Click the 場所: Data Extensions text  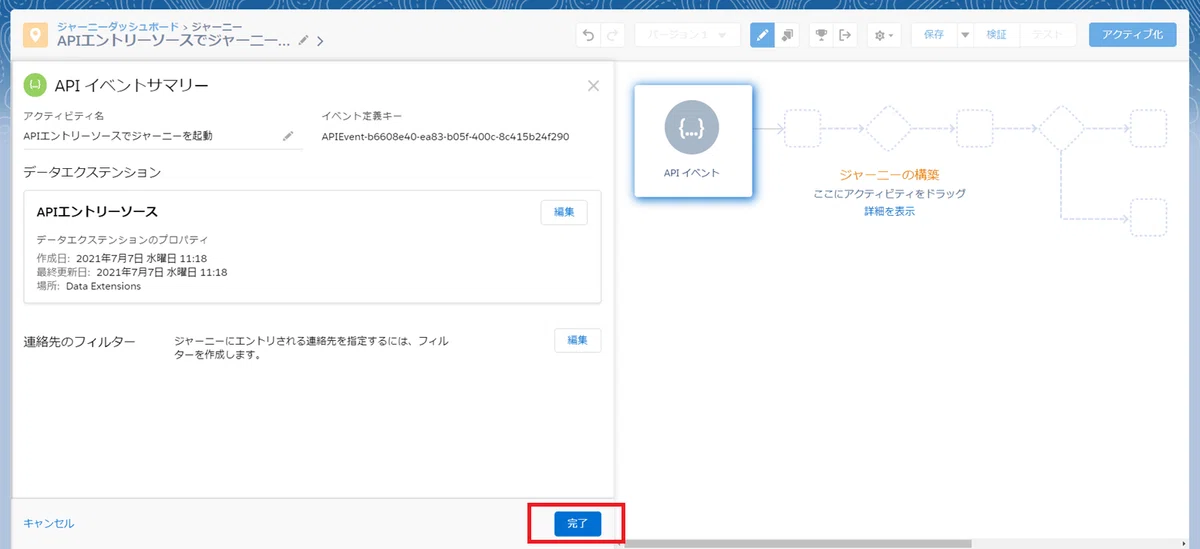point(89,286)
